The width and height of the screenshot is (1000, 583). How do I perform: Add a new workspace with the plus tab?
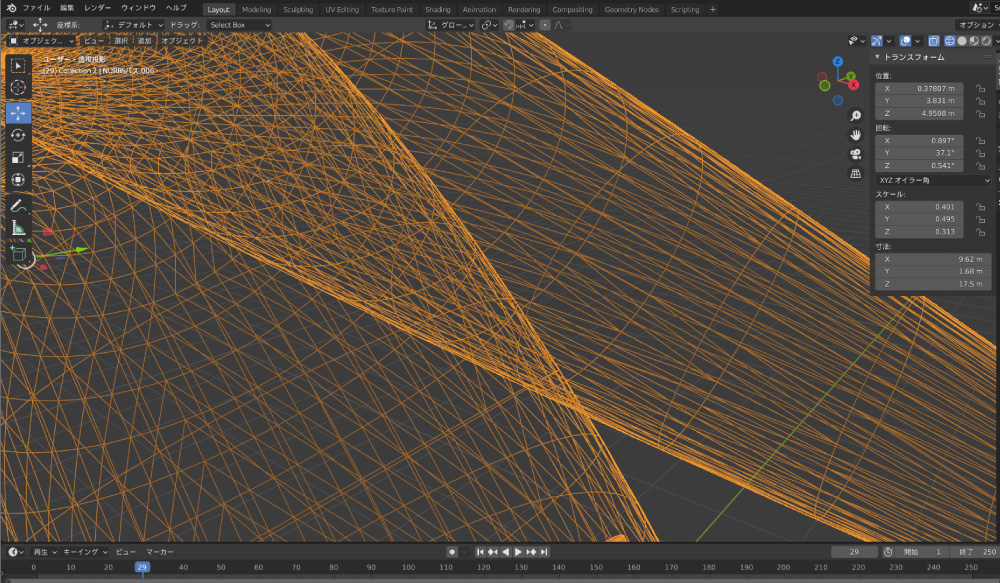click(712, 10)
